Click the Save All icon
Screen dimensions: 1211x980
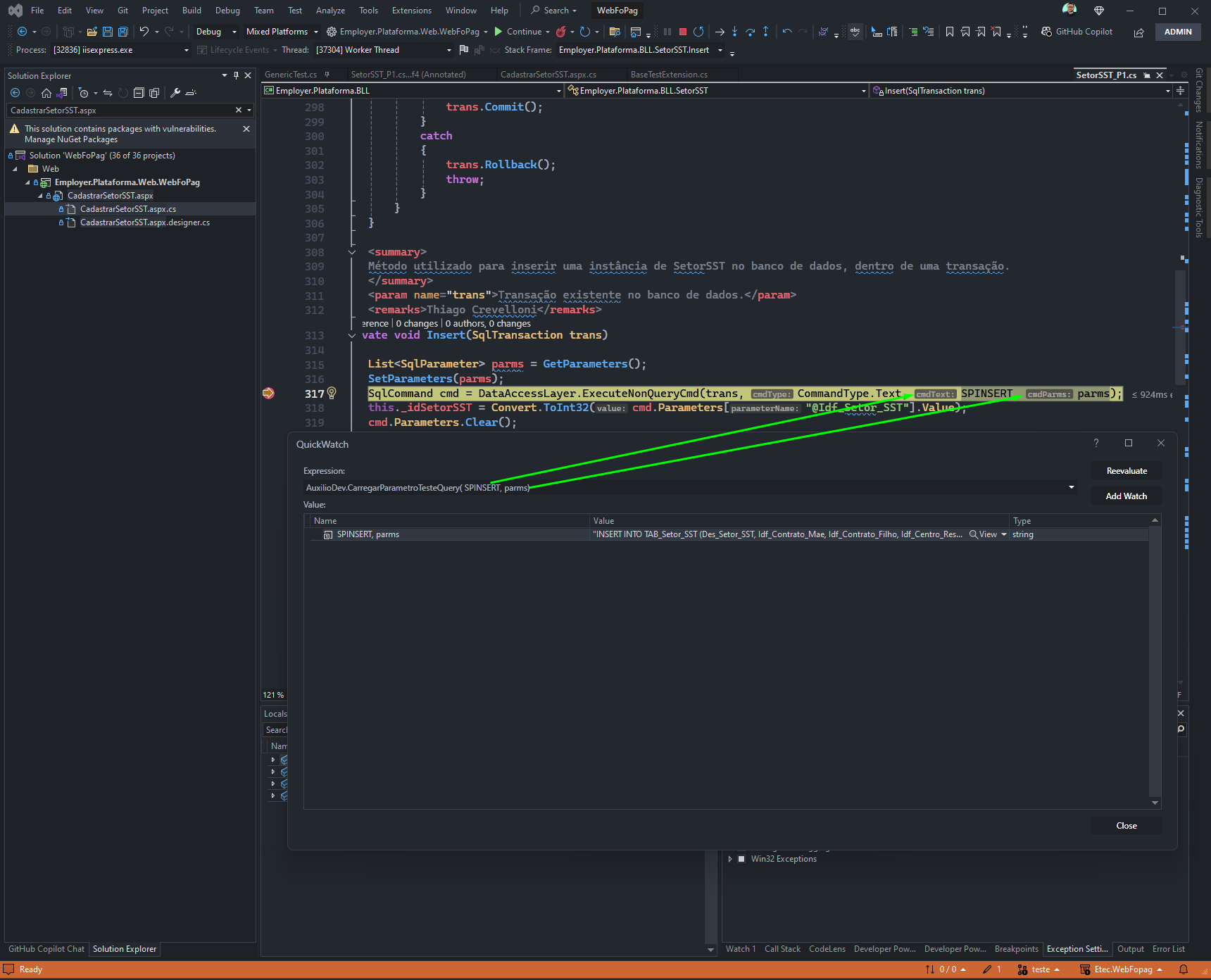pyautogui.click(x=123, y=32)
